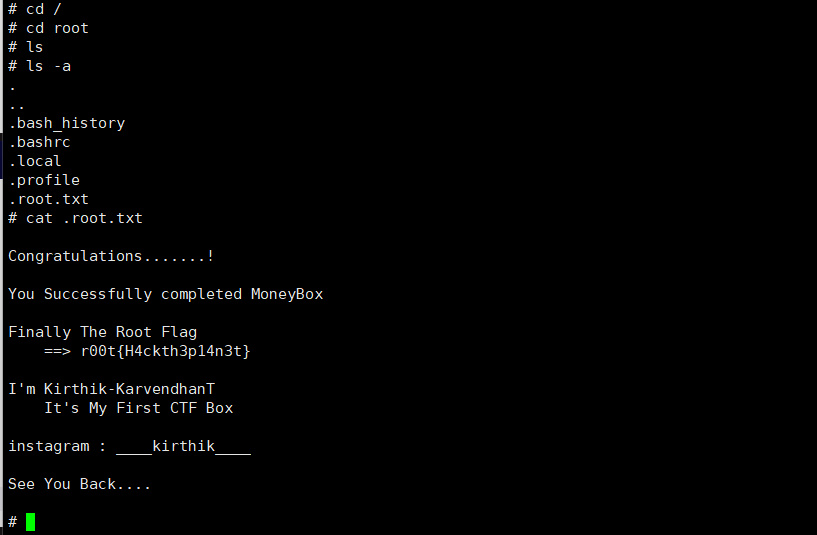Click the ____kirthik____ instagram handle
This screenshot has width=817, height=535.
[x=184, y=446]
